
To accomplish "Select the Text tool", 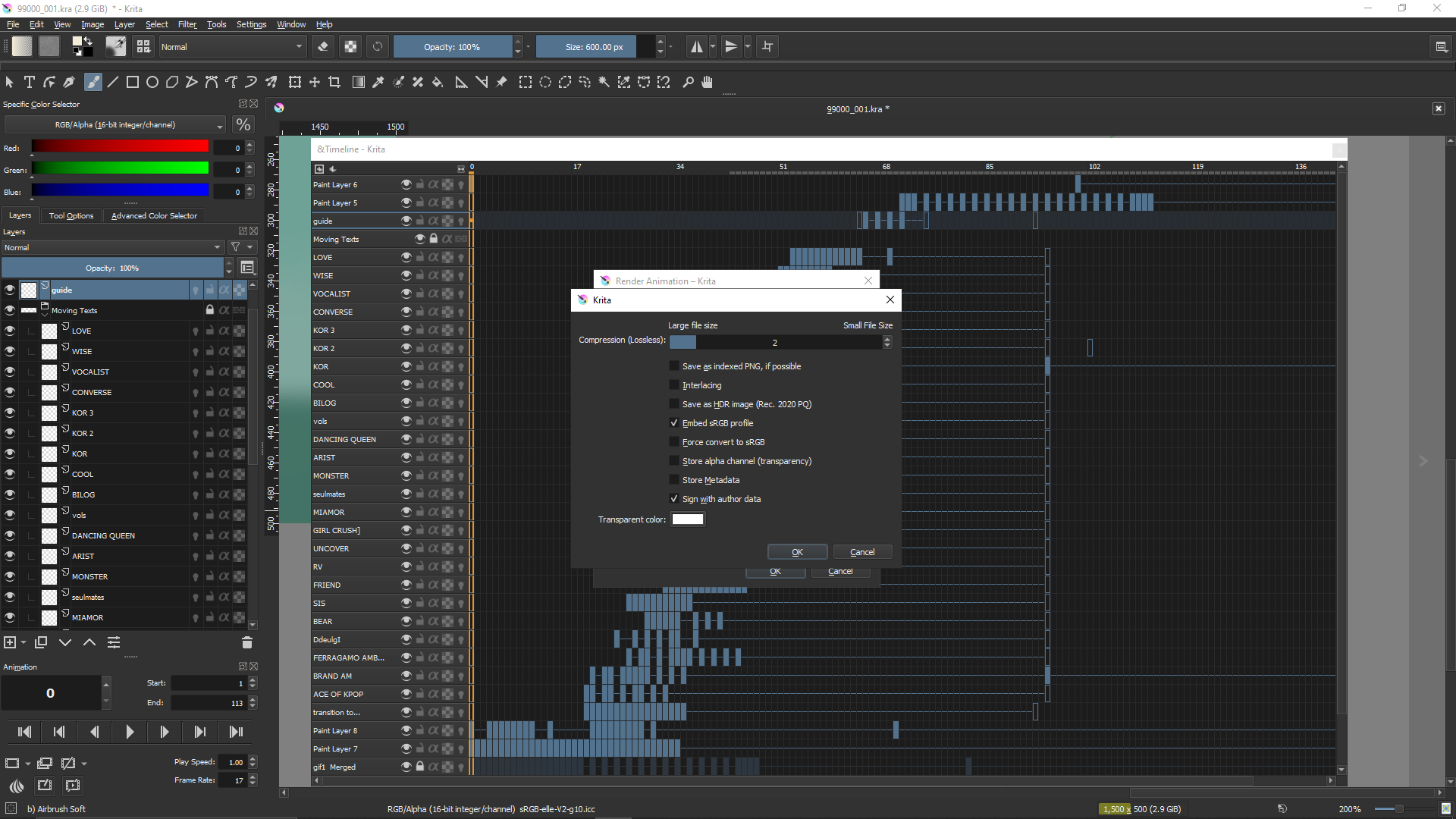I will click(30, 82).
